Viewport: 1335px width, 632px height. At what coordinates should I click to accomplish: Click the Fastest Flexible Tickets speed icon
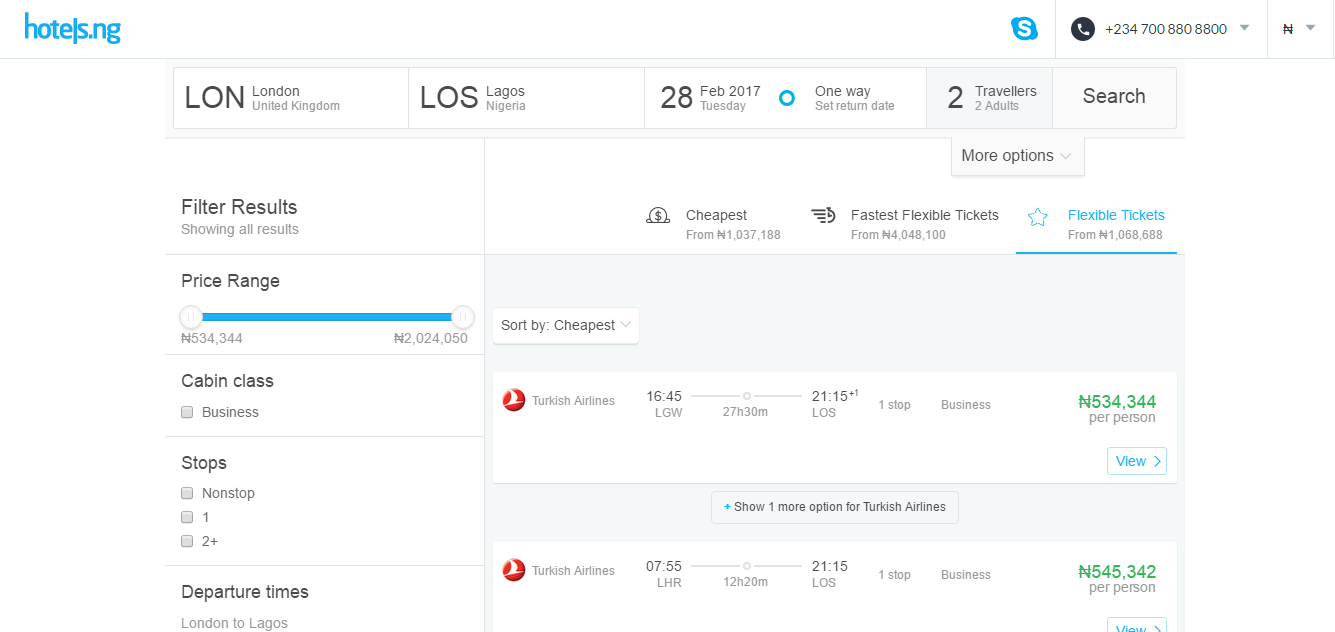click(822, 215)
